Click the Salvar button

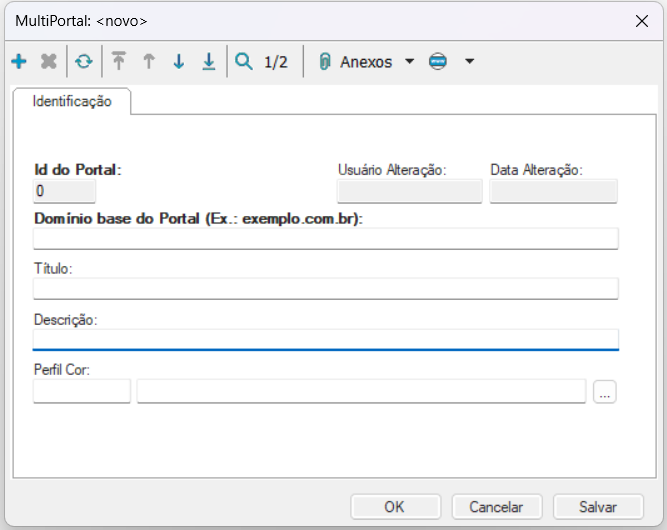pyautogui.click(x=598, y=507)
